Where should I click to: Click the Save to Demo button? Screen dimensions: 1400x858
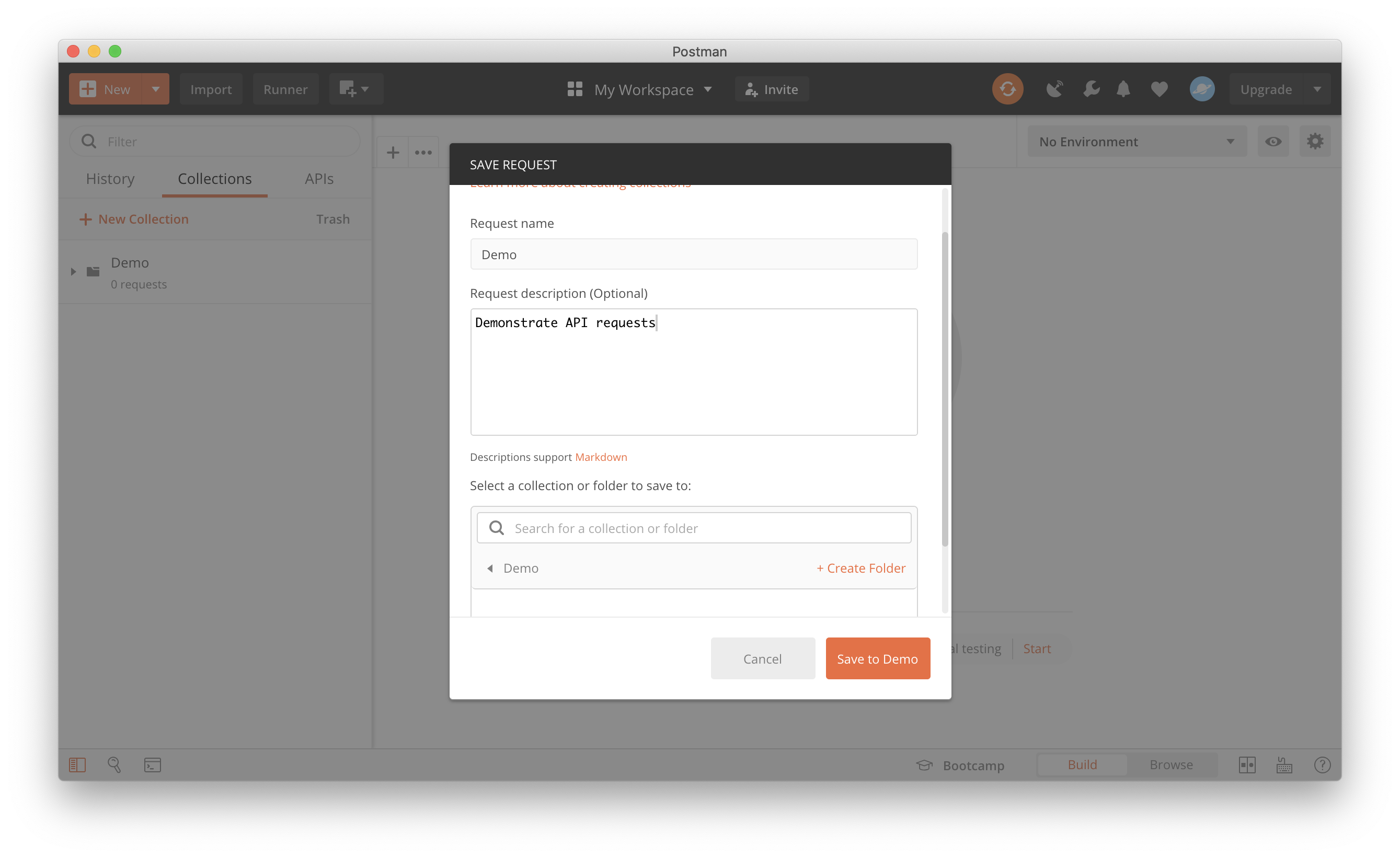[x=877, y=659]
